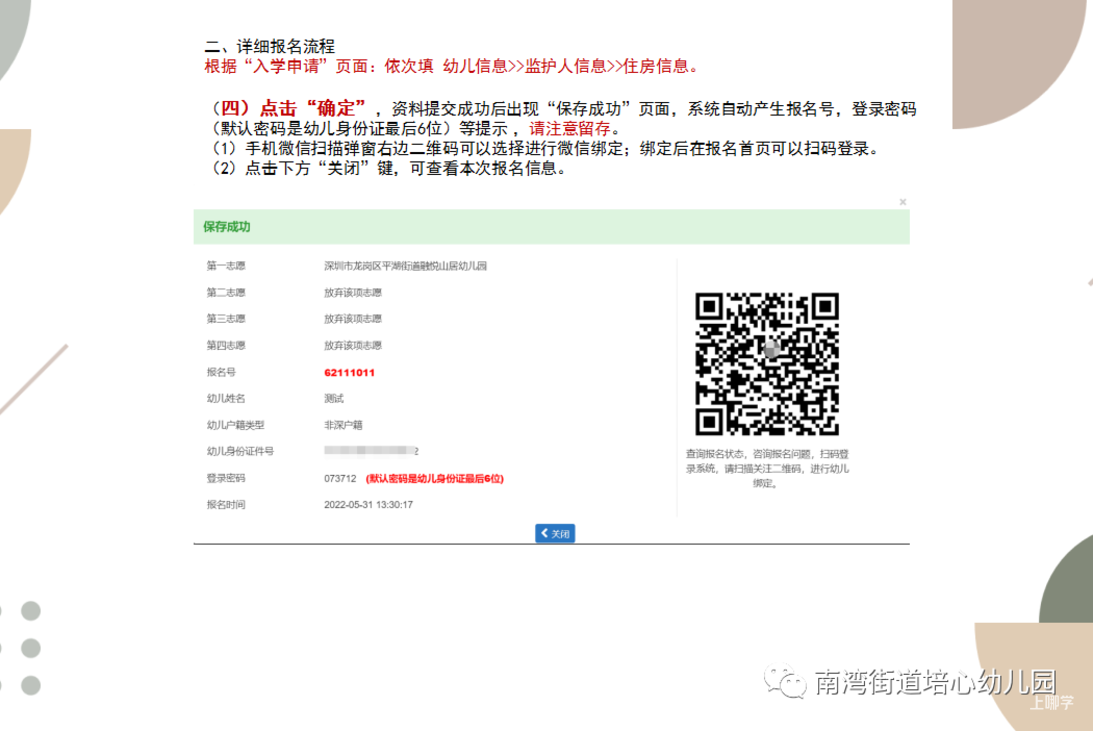
Task: Select kindergarten name 深圳市龙岗区平湖街道融悦山居幼儿园
Action: coord(405,266)
